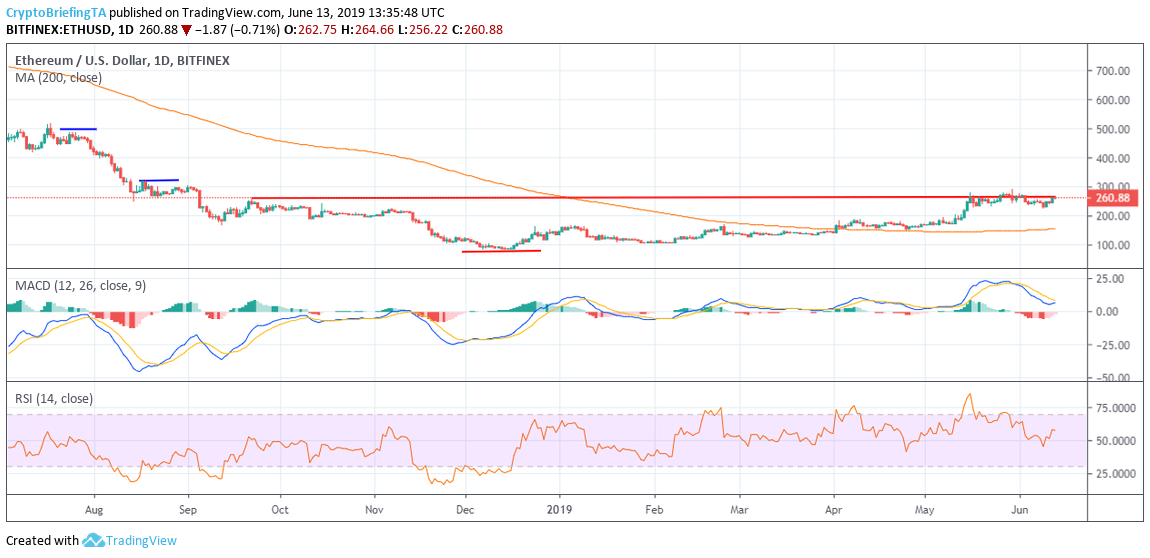1150x558 pixels.
Task: Click the blue line near 500 in late July
Action: point(78,129)
